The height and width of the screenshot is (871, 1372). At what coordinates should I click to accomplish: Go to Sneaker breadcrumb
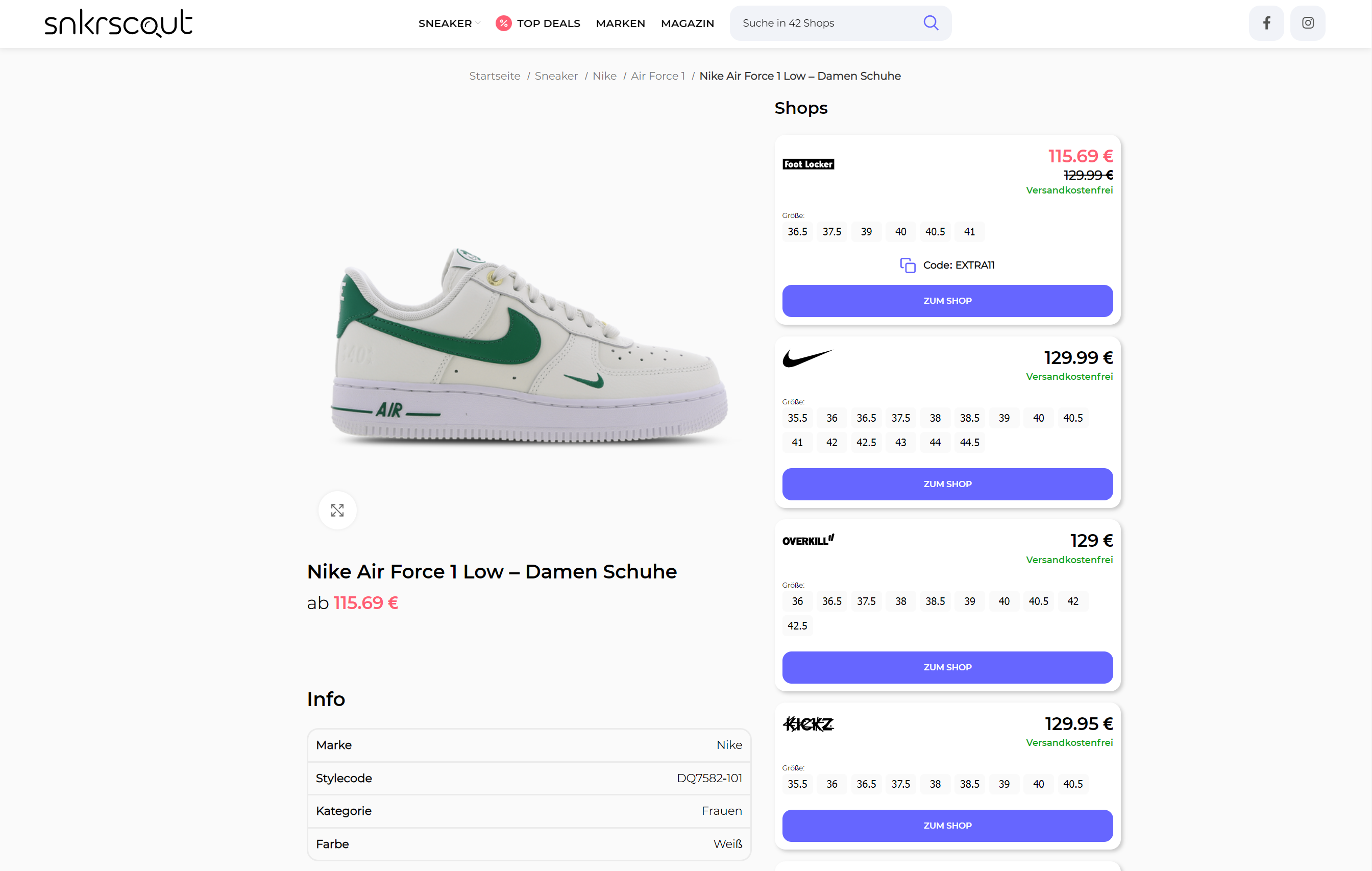[556, 76]
